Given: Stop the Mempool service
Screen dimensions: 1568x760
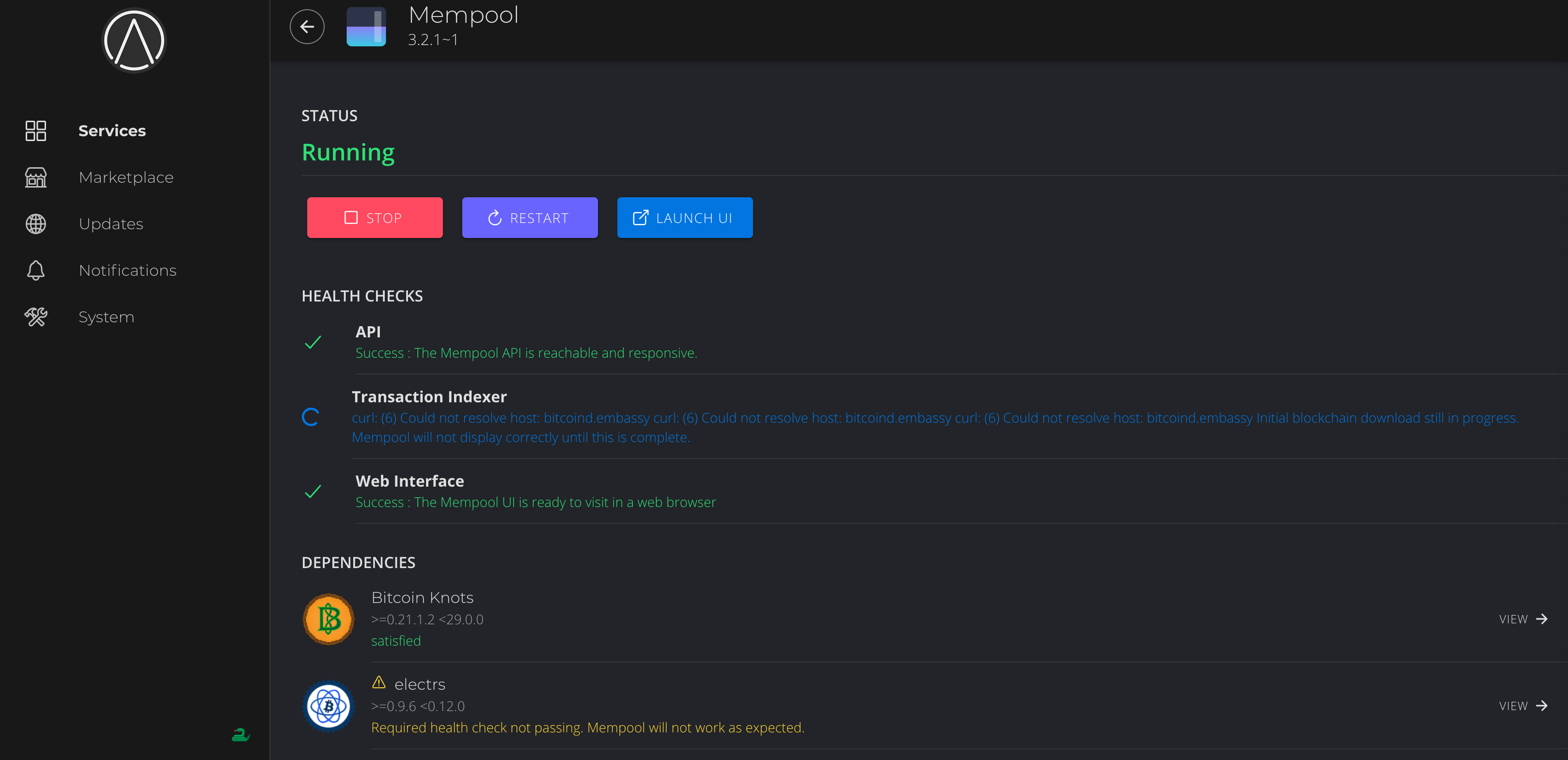Looking at the screenshot, I should (375, 218).
